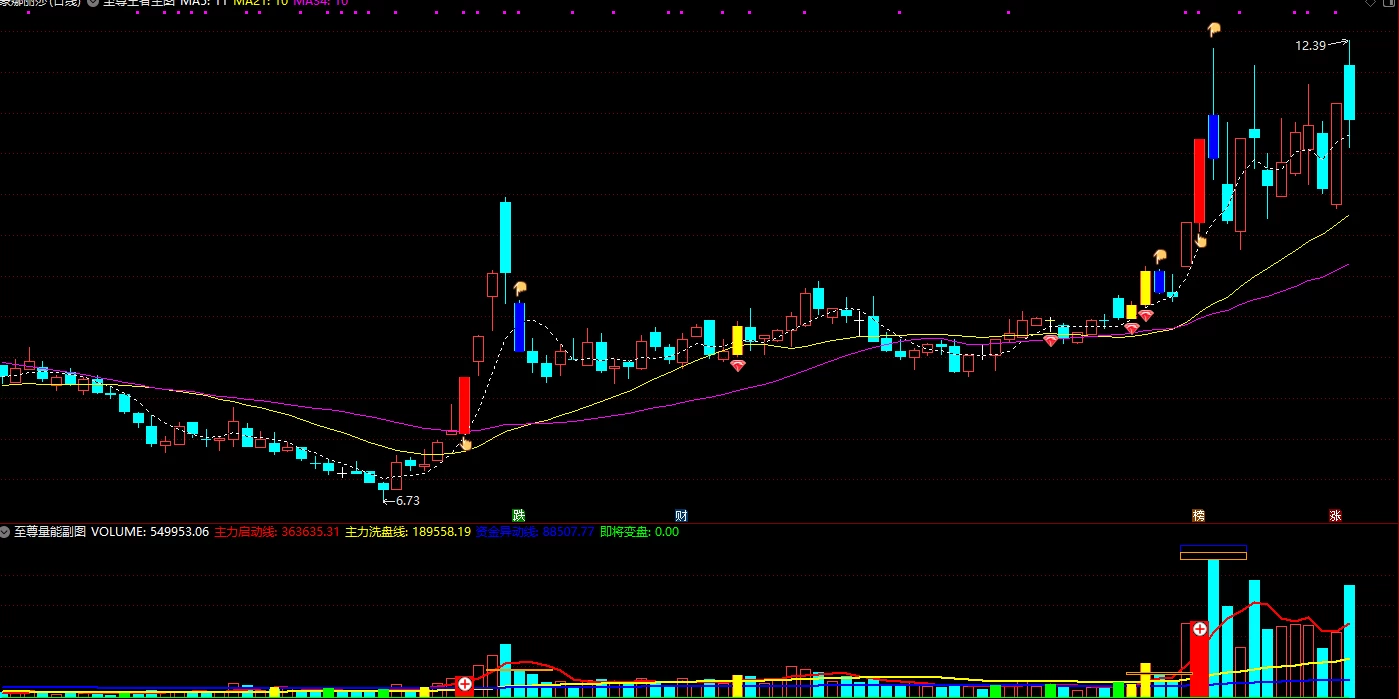Click the MA34 moving average label
Image resolution: width=1399 pixels, height=699 pixels.
pos(320,3)
